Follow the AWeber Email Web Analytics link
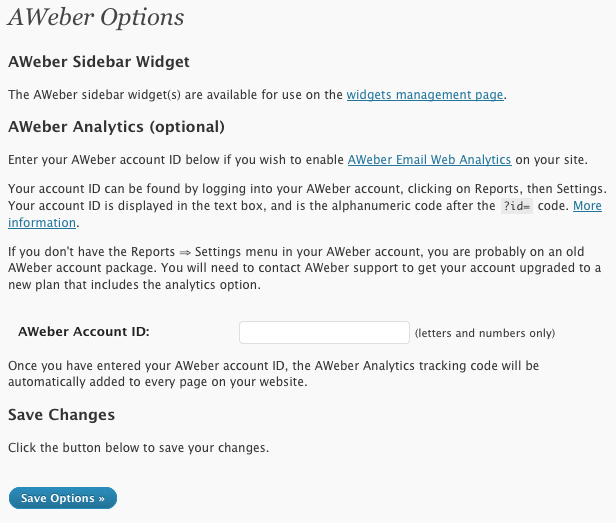The height and width of the screenshot is (523, 616). [429, 160]
